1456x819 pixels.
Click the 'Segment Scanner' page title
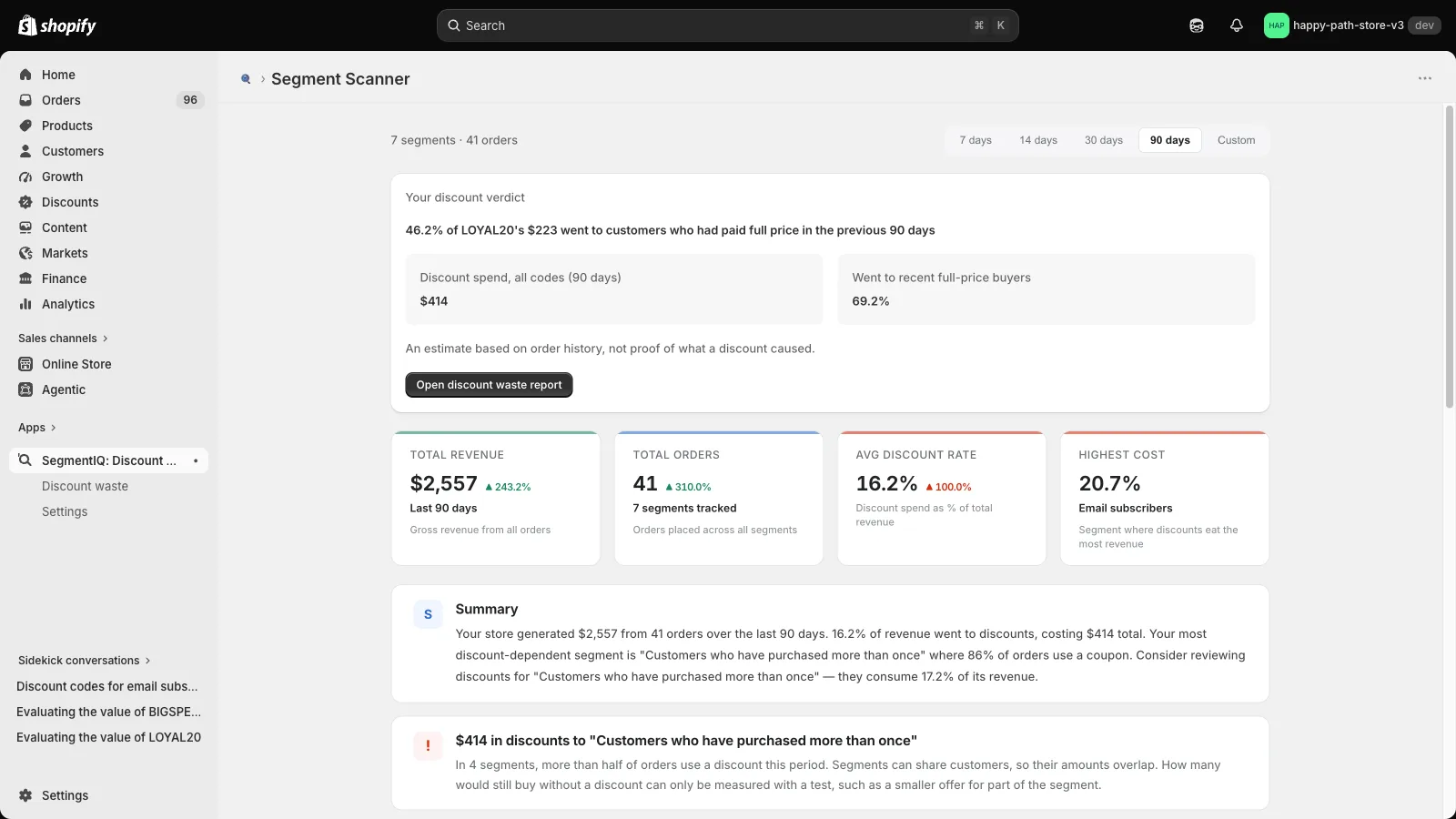pyautogui.click(x=340, y=79)
